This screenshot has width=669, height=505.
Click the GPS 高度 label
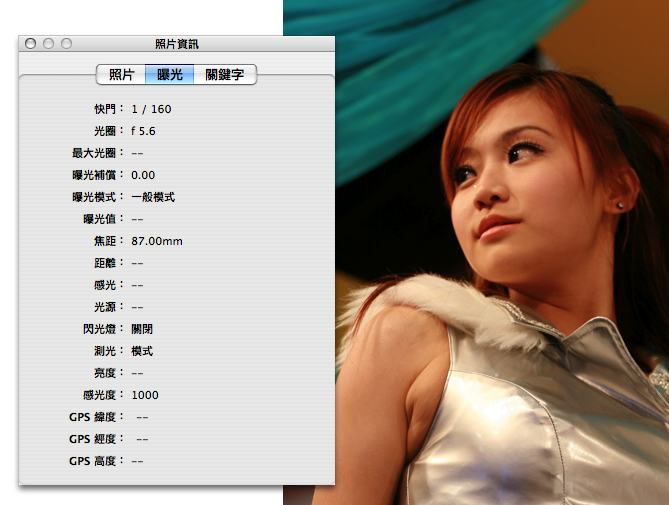pos(96,461)
